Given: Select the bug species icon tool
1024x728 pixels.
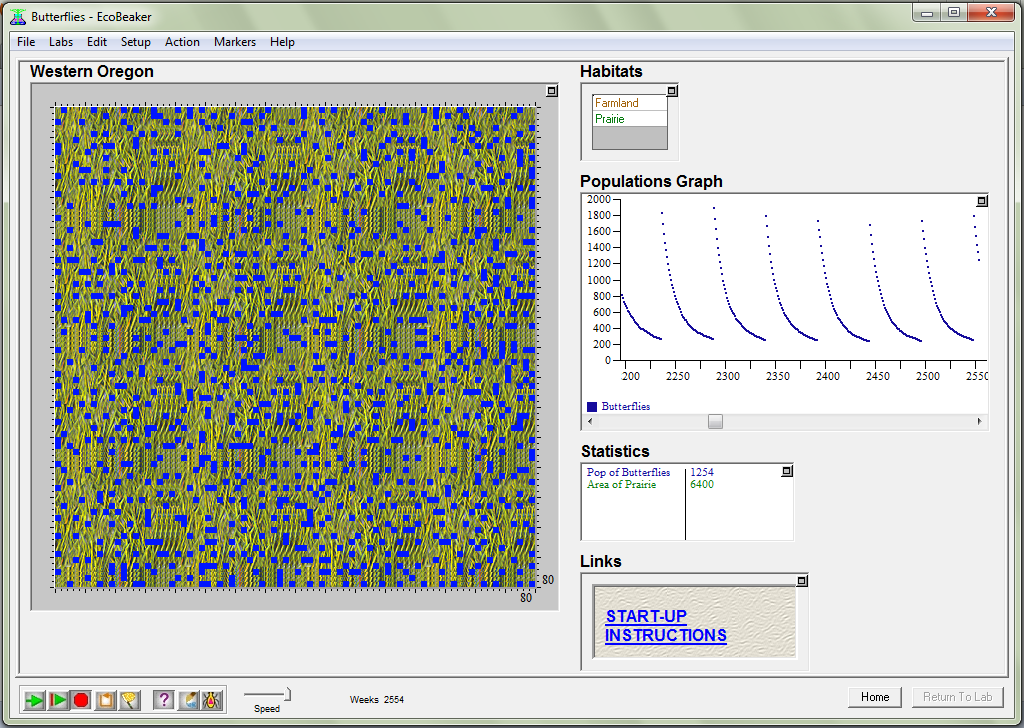Looking at the screenshot, I should pyautogui.click(x=212, y=700).
